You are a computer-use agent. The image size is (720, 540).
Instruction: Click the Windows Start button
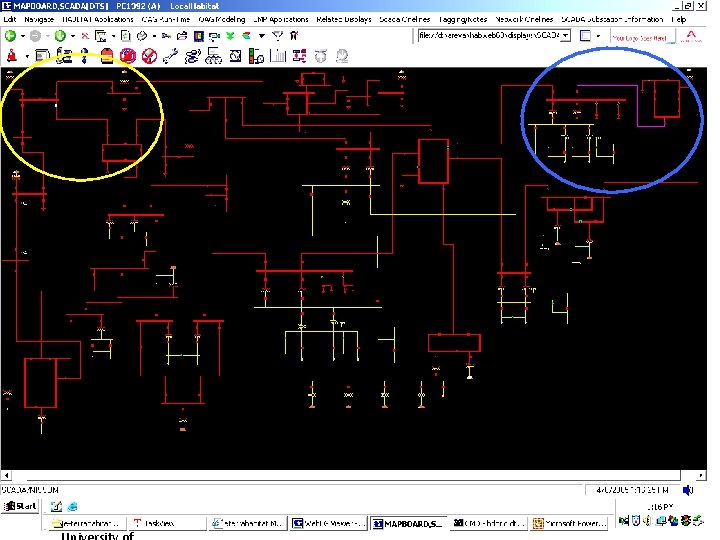click(x=20, y=506)
